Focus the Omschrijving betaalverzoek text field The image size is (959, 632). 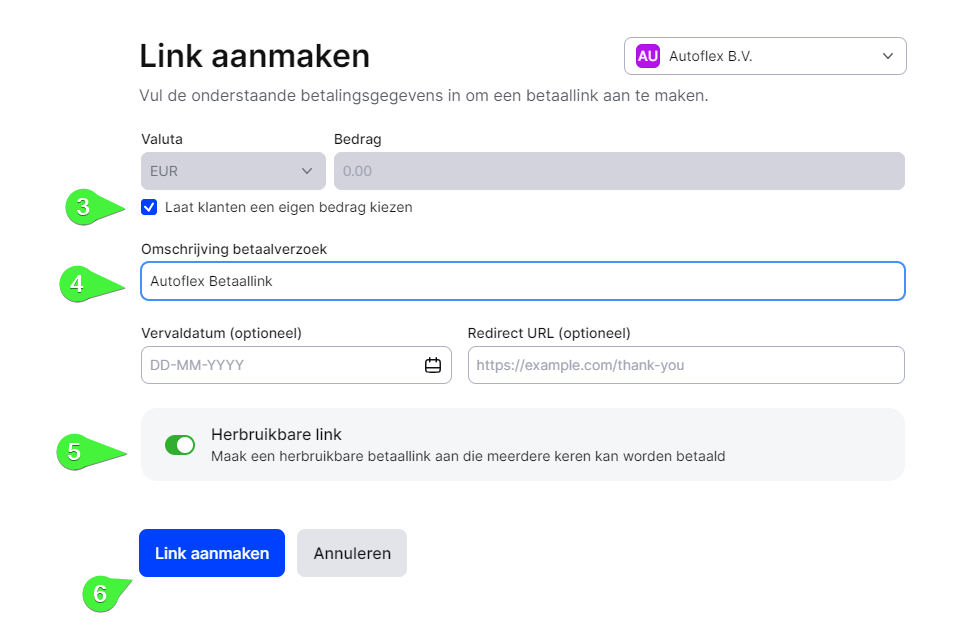[522, 282]
